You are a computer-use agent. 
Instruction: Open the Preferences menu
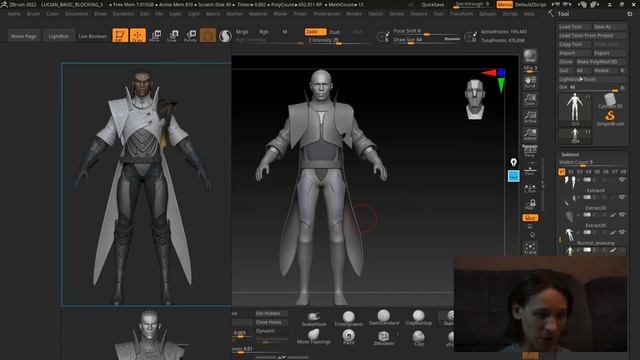[x=327, y=14]
